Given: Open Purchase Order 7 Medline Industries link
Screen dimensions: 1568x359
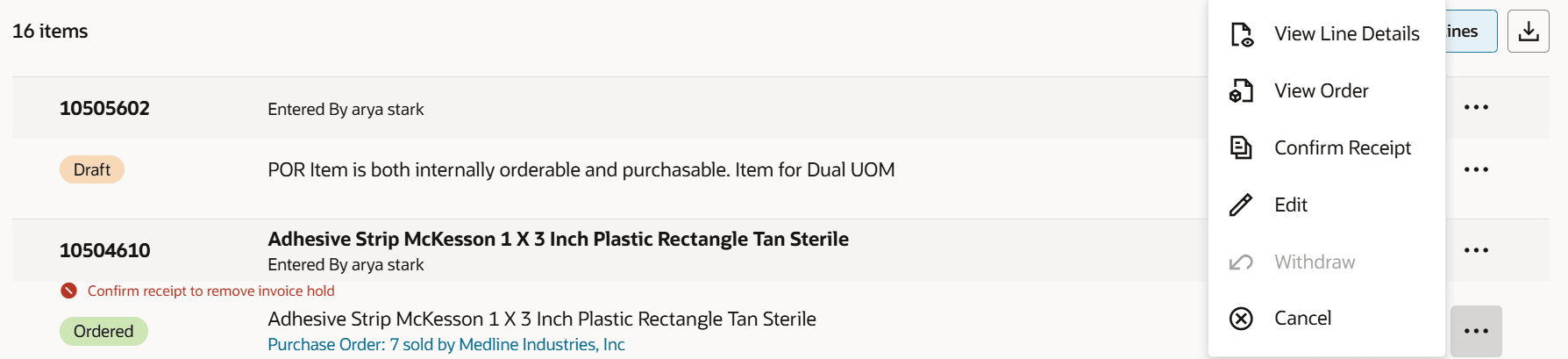Looking at the screenshot, I should click(445, 344).
